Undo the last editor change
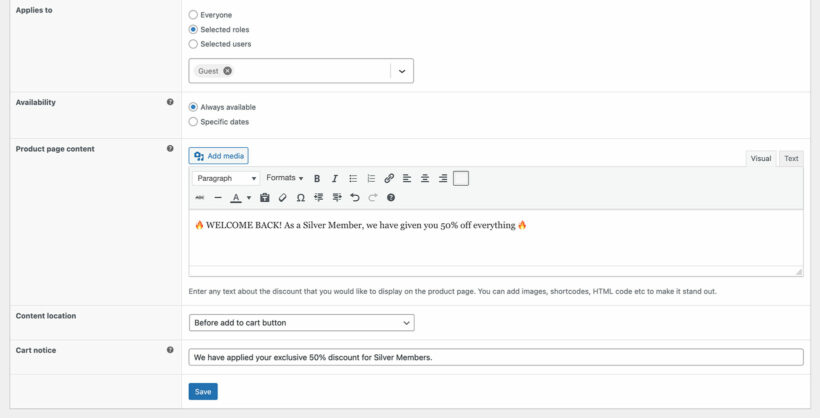The width and height of the screenshot is (820, 418). pyautogui.click(x=355, y=197)
